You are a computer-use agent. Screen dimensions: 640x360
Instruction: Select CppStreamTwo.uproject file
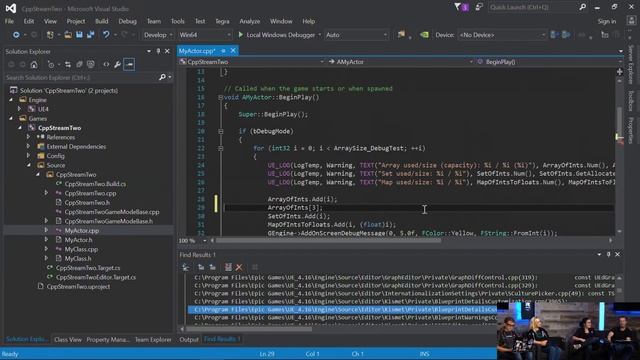click(78, 287)
